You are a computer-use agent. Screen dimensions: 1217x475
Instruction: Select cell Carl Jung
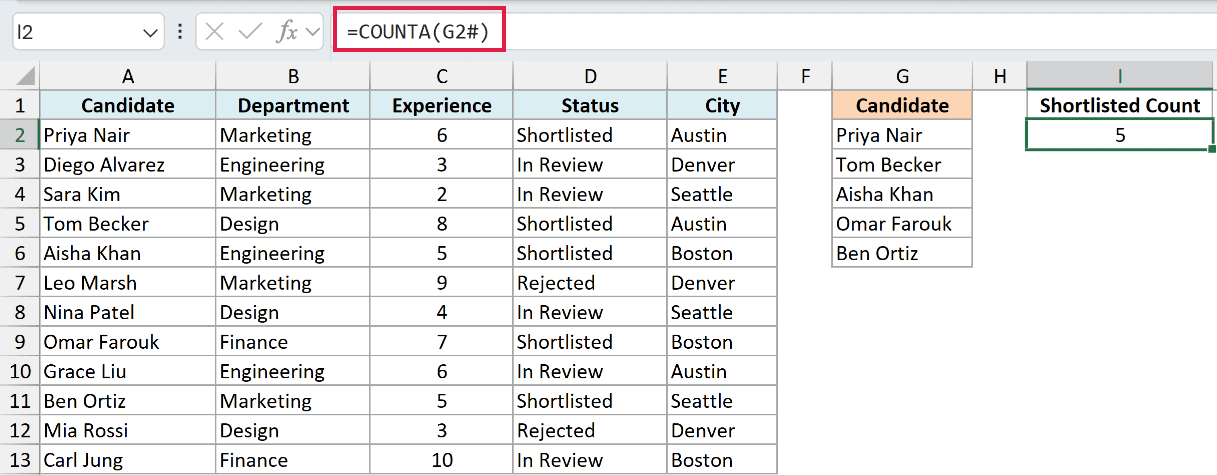(128, 460)
